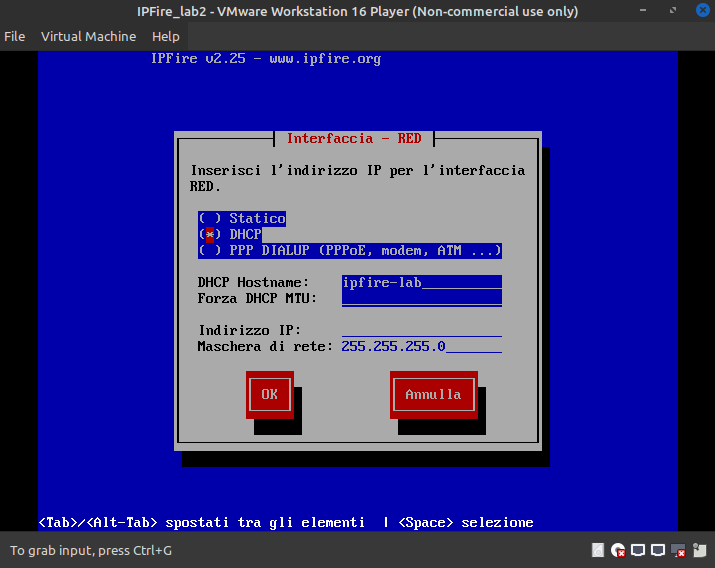The width and height of the screenshot is (715, 568).
Task: Click the '<Space> selezione' hint text
Action: 466,522
